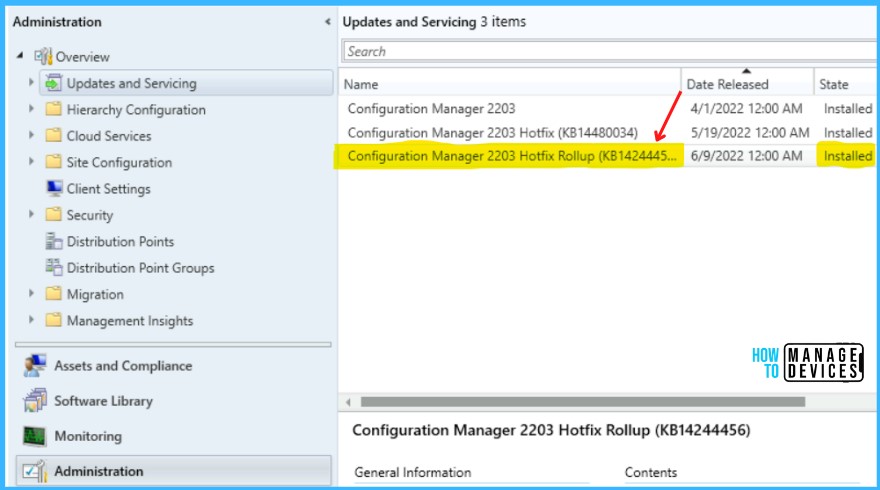Switch to Administration workspace
This screenshot has height=490, width=880.
[x=174, y=471]
